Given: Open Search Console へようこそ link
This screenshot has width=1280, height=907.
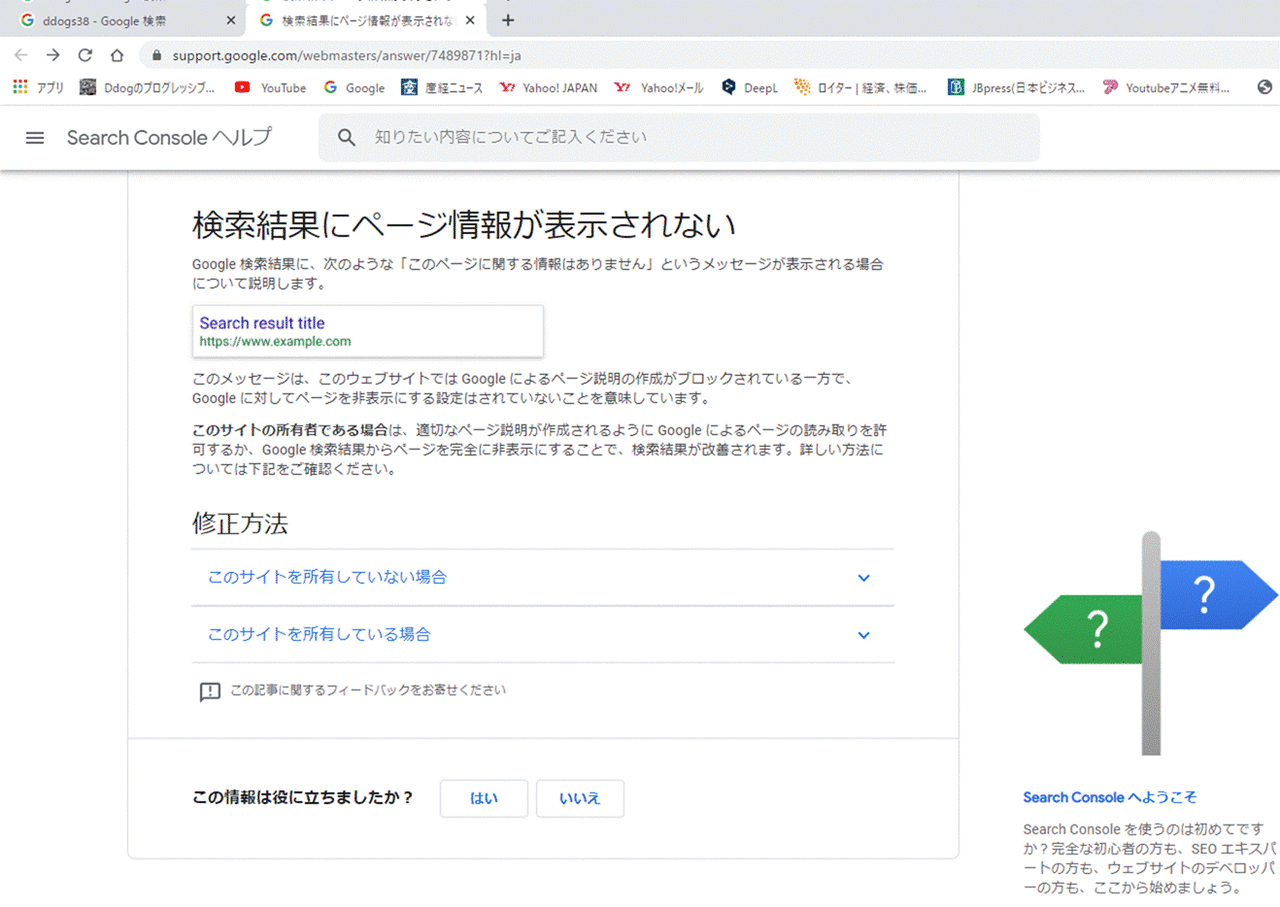Looking at the screenshot, I should (1110, 797).
